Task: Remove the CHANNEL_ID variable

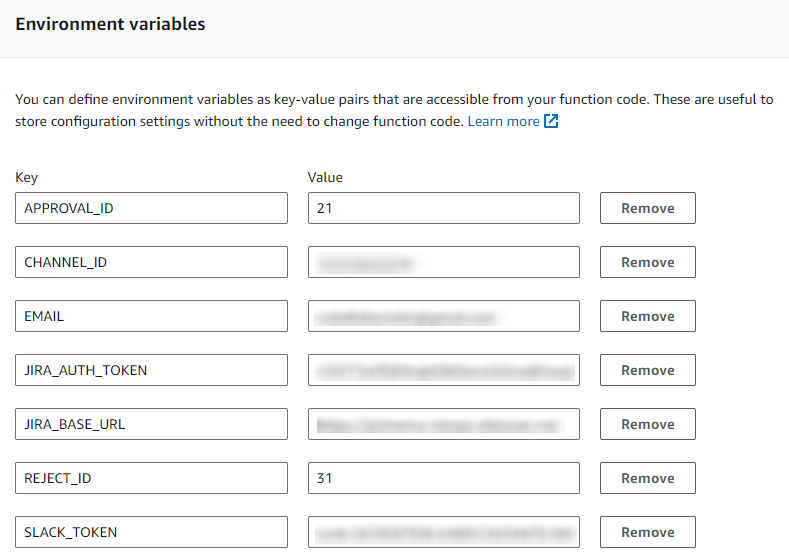Action: pyautogui.click(x=647, y=262)
